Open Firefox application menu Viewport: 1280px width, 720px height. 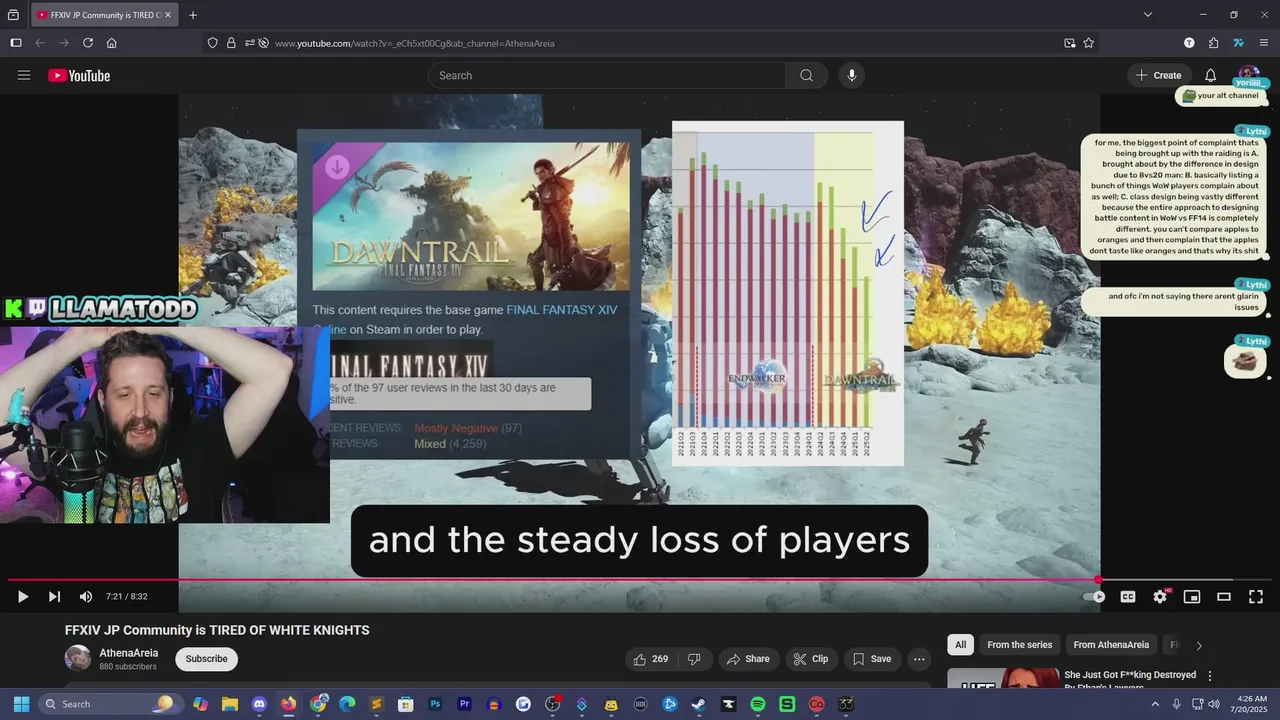pos(1264,43)
